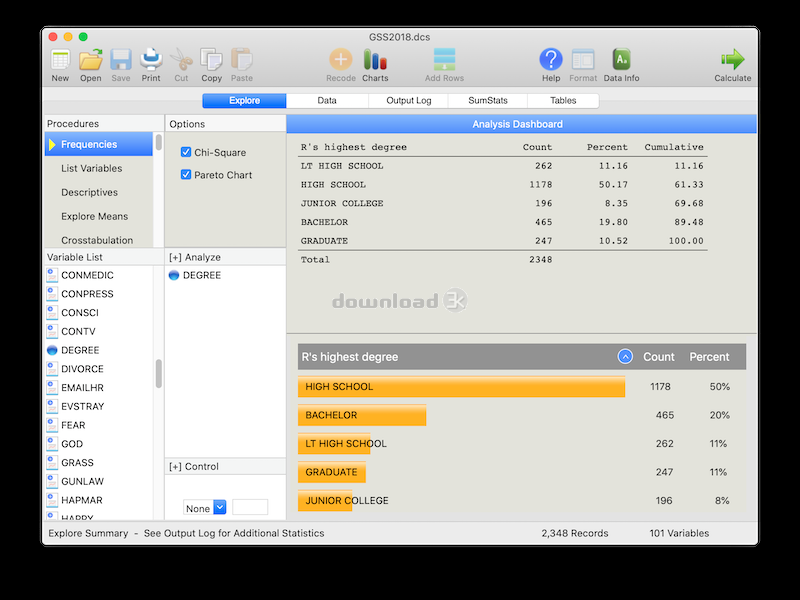800x600 pixels.
Task: Select GUNLAW in Variable List
Action: [x=82, y=481]
